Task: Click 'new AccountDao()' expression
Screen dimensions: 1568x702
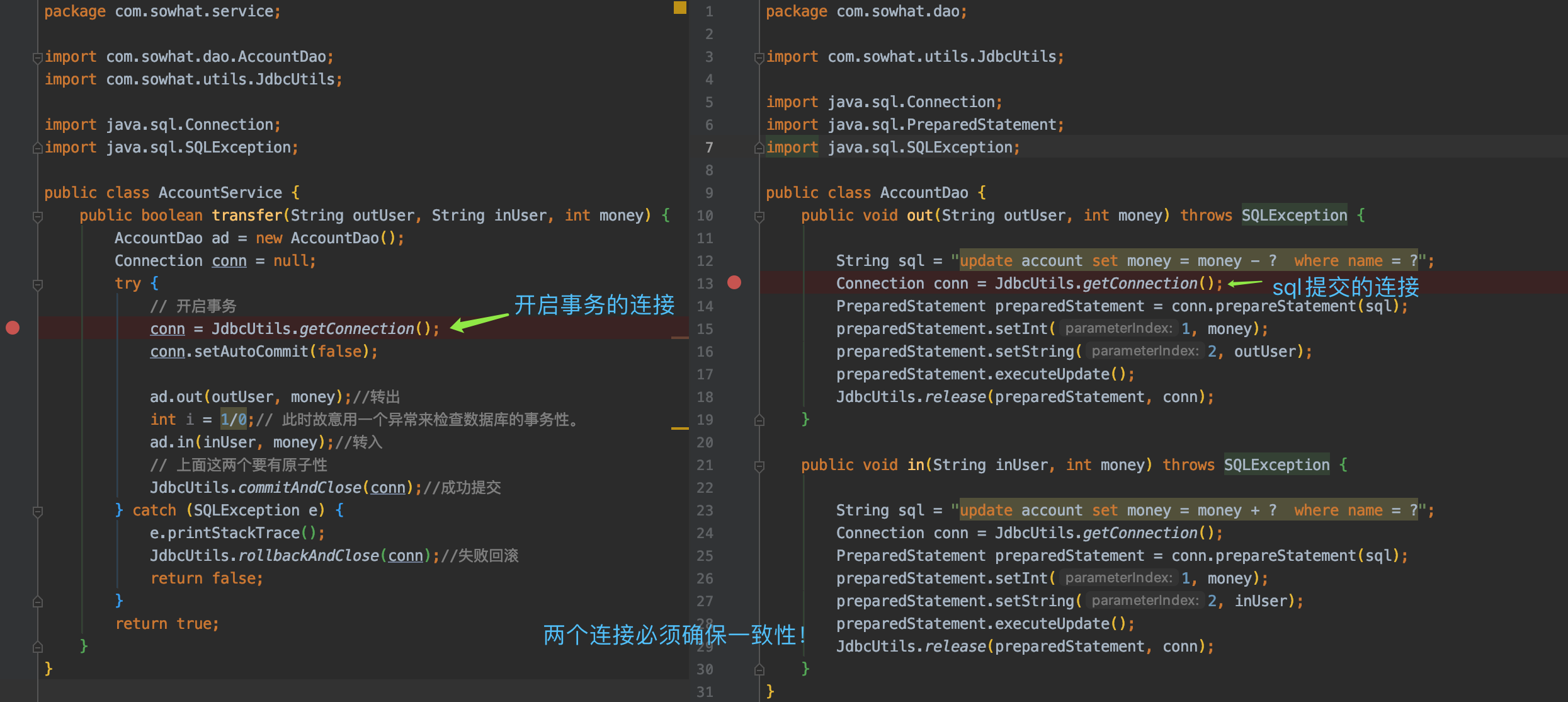Action: (325, 238)
